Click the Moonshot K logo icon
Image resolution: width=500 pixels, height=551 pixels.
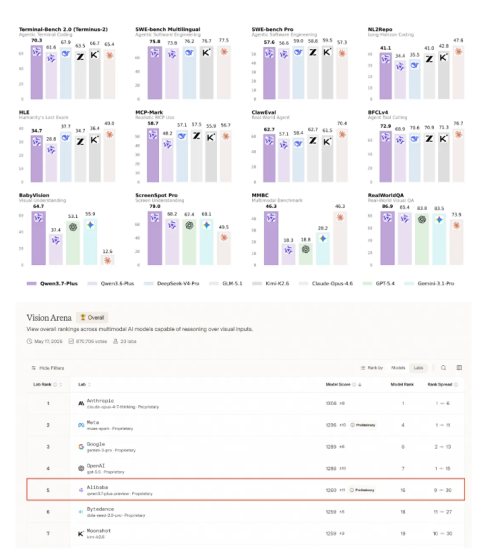(81, 533)
